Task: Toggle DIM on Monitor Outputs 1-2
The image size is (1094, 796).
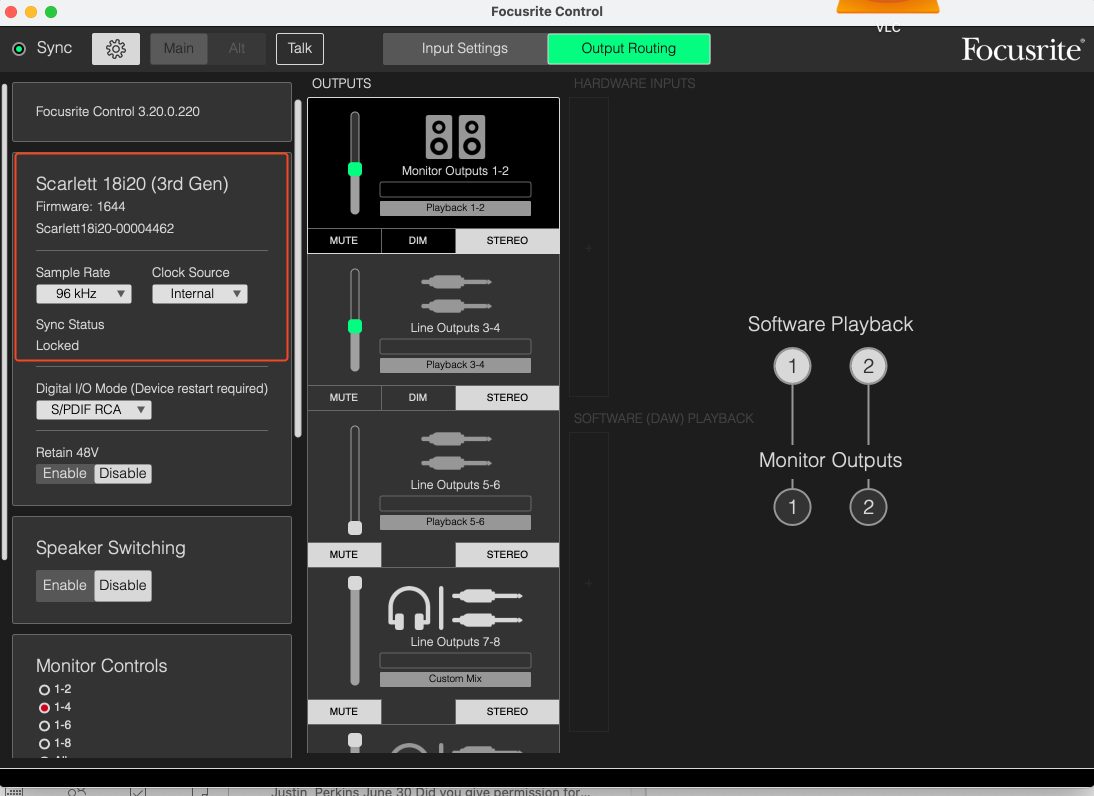Action: coord(418,241)
